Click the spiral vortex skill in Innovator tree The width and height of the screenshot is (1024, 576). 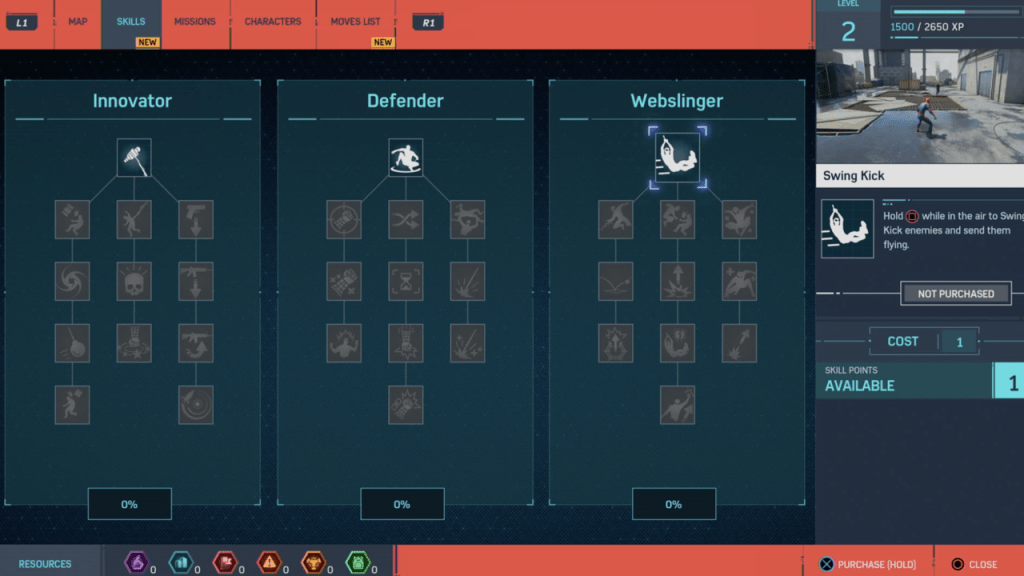coord(72,281)
